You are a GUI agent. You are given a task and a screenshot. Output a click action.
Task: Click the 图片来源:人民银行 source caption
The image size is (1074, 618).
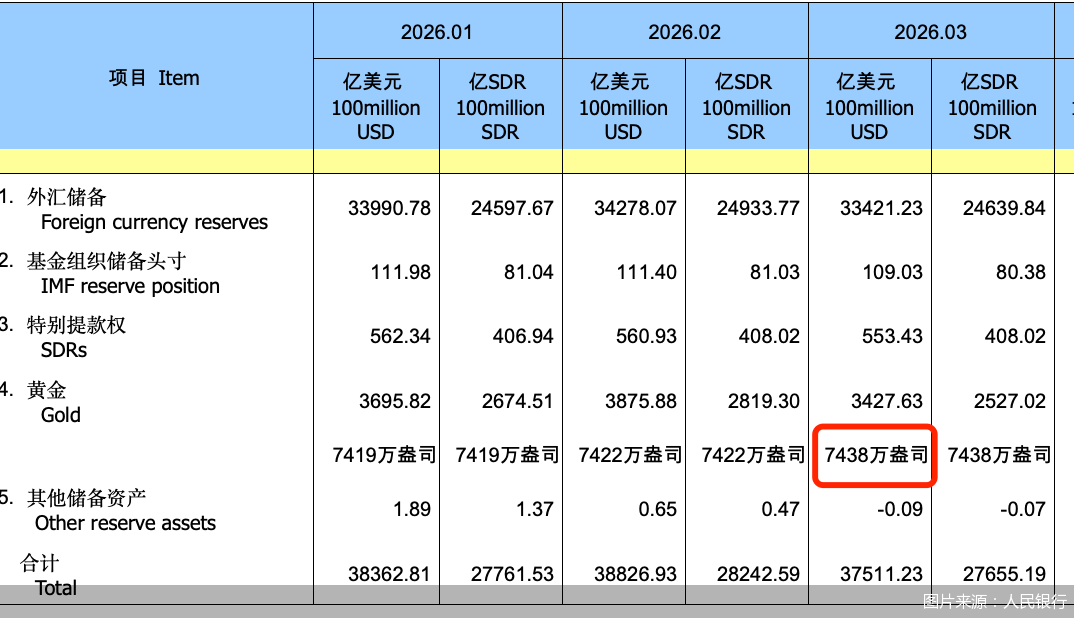994,601
